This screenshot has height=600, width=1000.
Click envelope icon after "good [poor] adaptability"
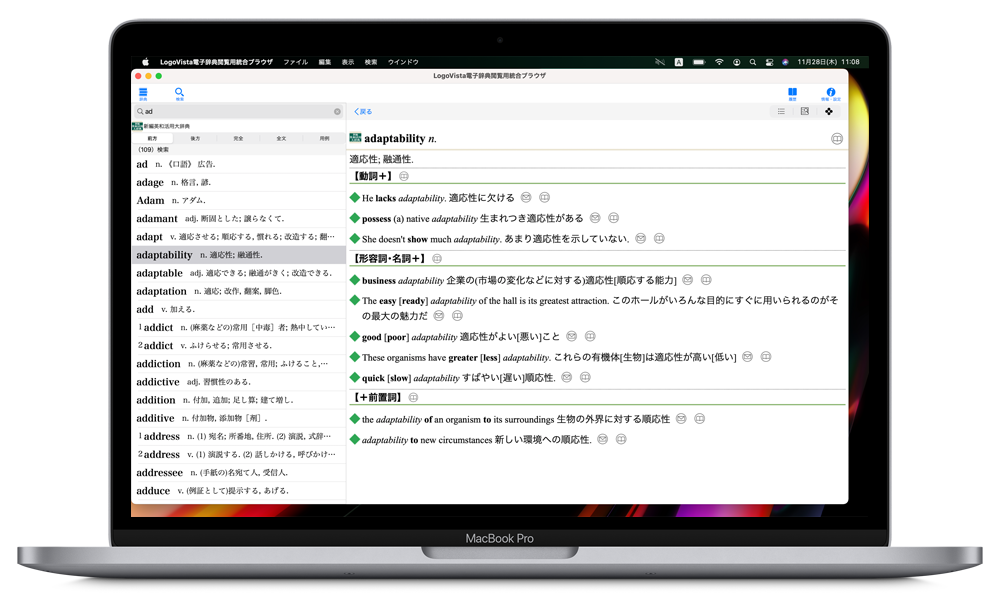572,336
